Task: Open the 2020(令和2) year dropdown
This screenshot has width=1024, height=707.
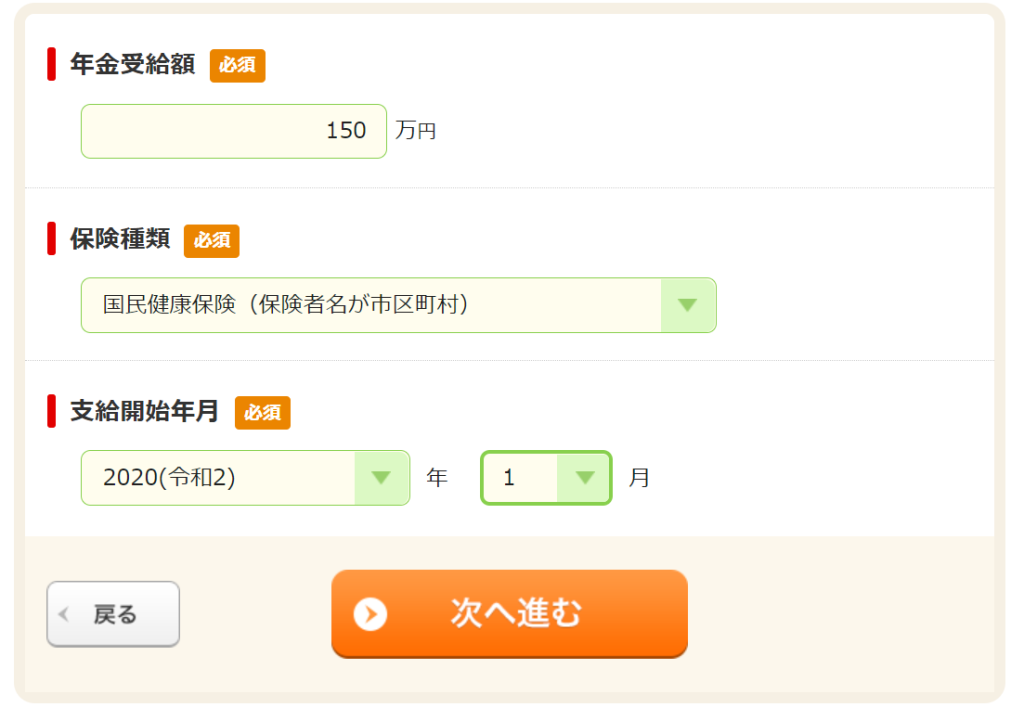Action: pos(246,478)
